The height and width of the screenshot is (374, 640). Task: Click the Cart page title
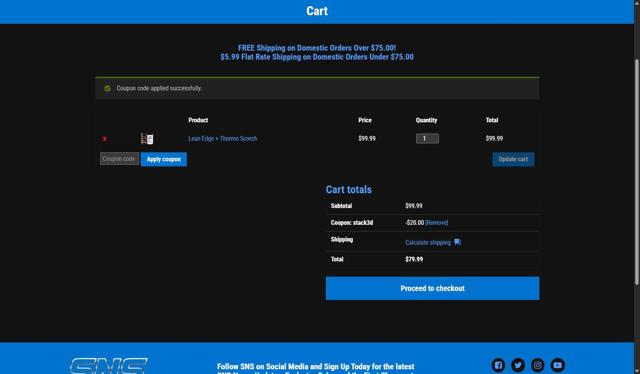click(317, 11)
